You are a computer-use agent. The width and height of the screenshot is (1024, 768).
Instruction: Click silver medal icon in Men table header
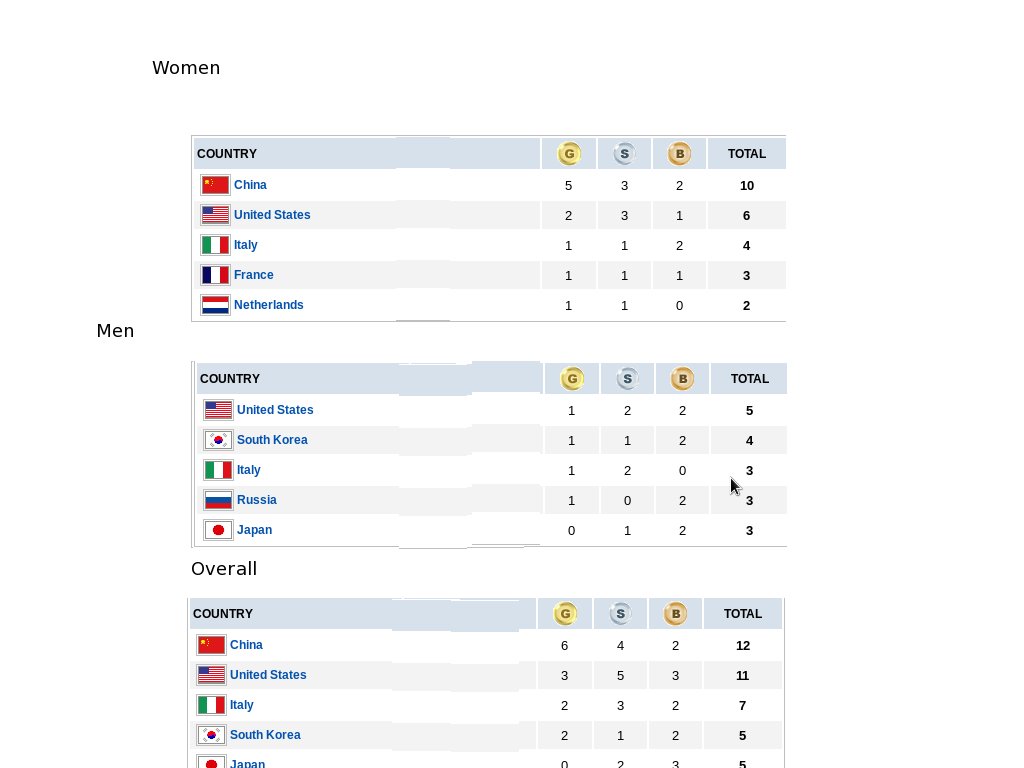coord(627,379)
